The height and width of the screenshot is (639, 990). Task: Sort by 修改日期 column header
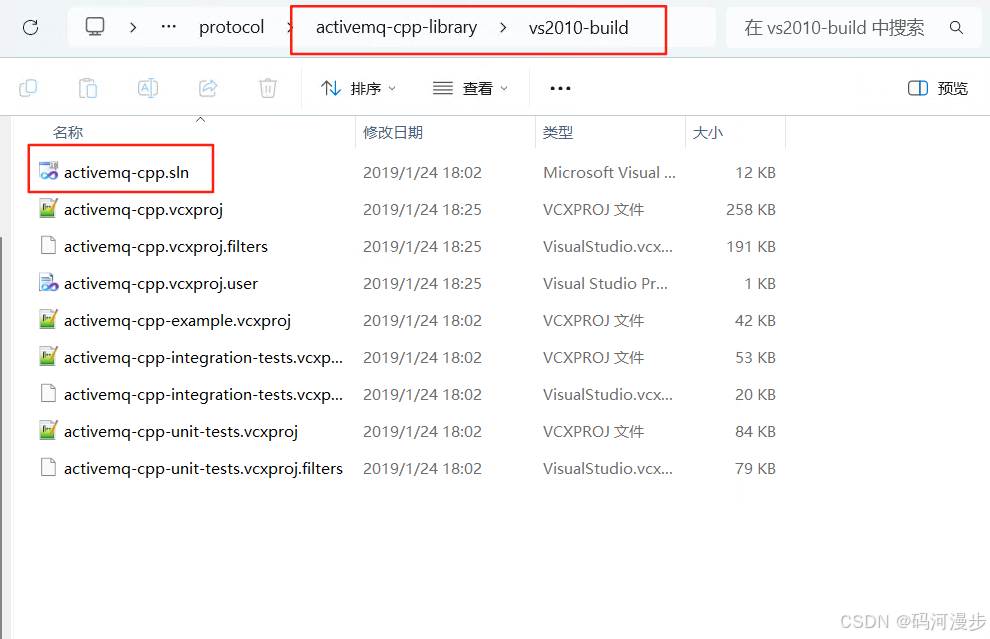tap(393, 132)
